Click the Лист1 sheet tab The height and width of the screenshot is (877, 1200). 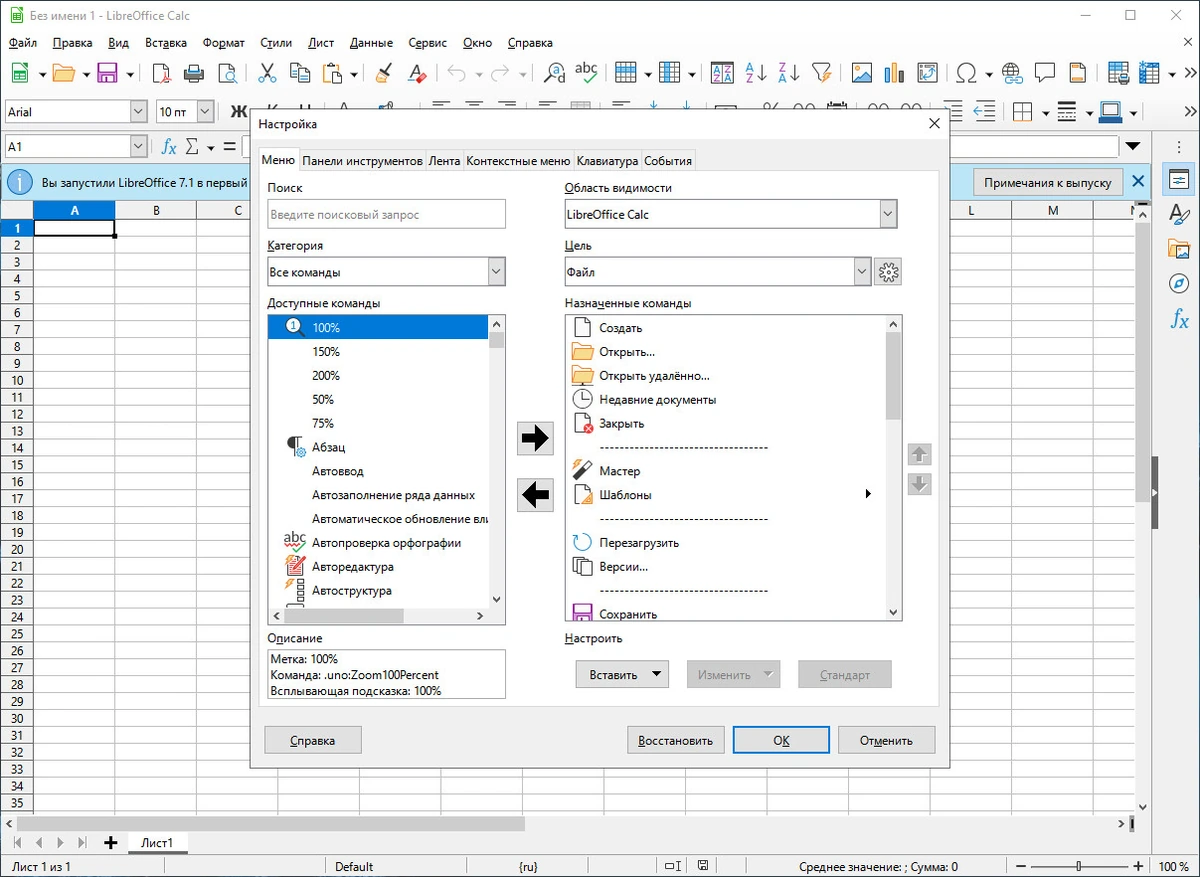(157, 843)
